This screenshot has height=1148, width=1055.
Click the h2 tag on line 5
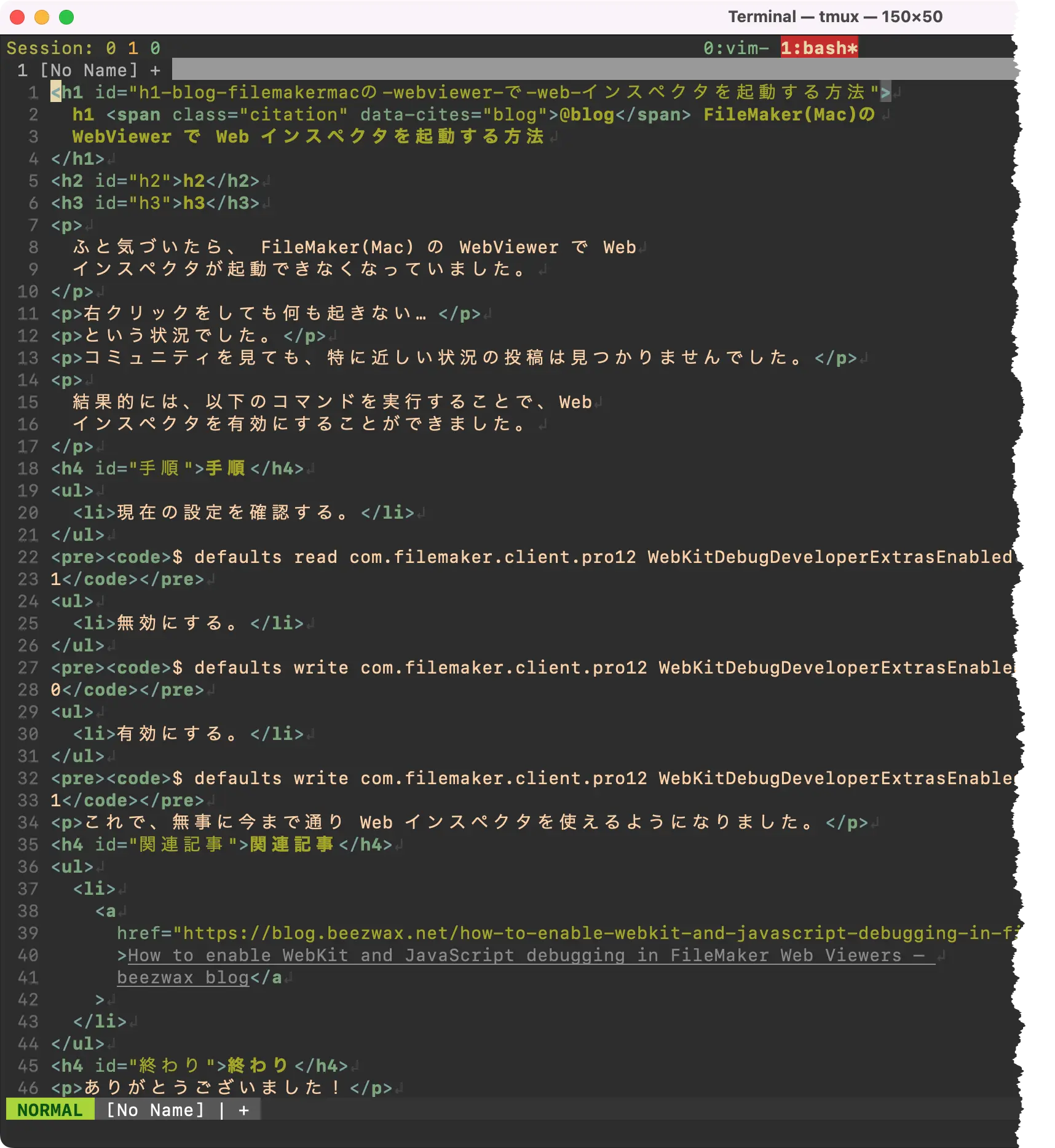point(155,181)
